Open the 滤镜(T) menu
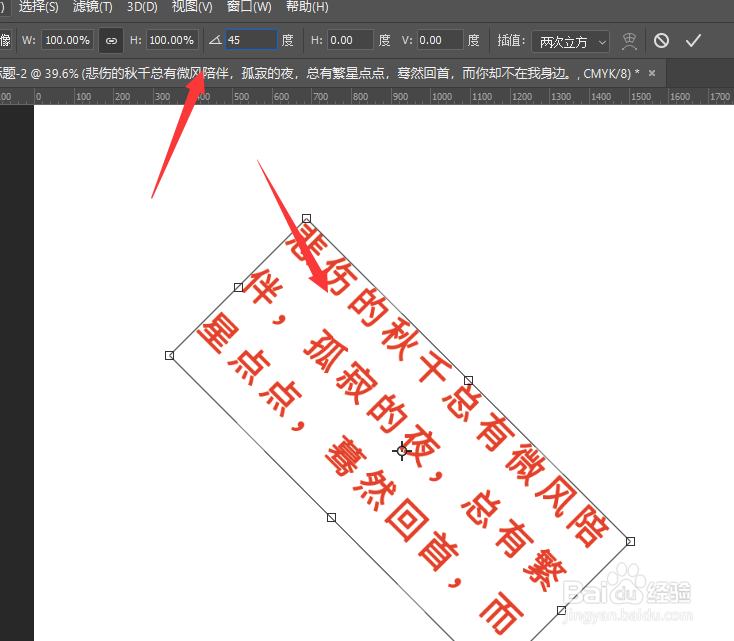Screen dimensions: 734x641 pyautogui.click(x=93, y=7)
